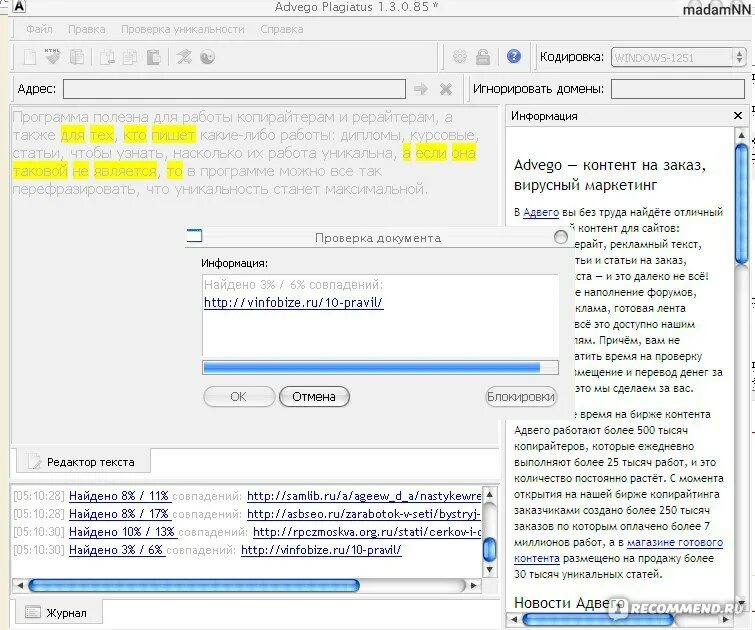The image size is (755, 630).
Task: Click the Найдено 3% / 6% совпадений text in dialog
Action: coord(294,285)
